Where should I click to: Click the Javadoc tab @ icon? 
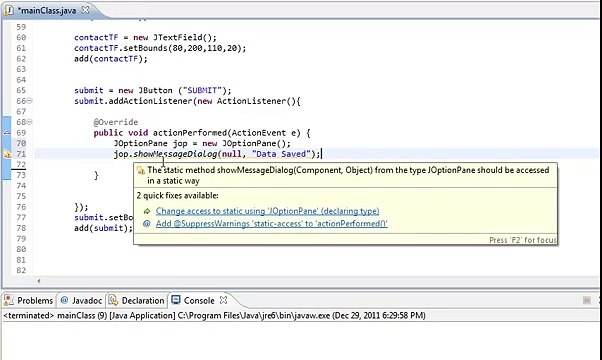click(x=64, y=300)
